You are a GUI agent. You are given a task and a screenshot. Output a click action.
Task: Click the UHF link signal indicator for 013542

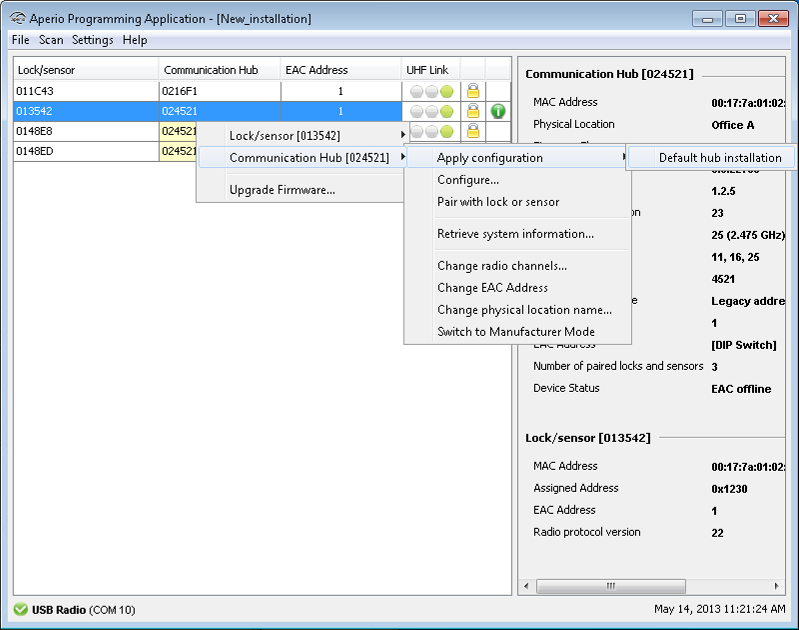(x=432, y=111)
